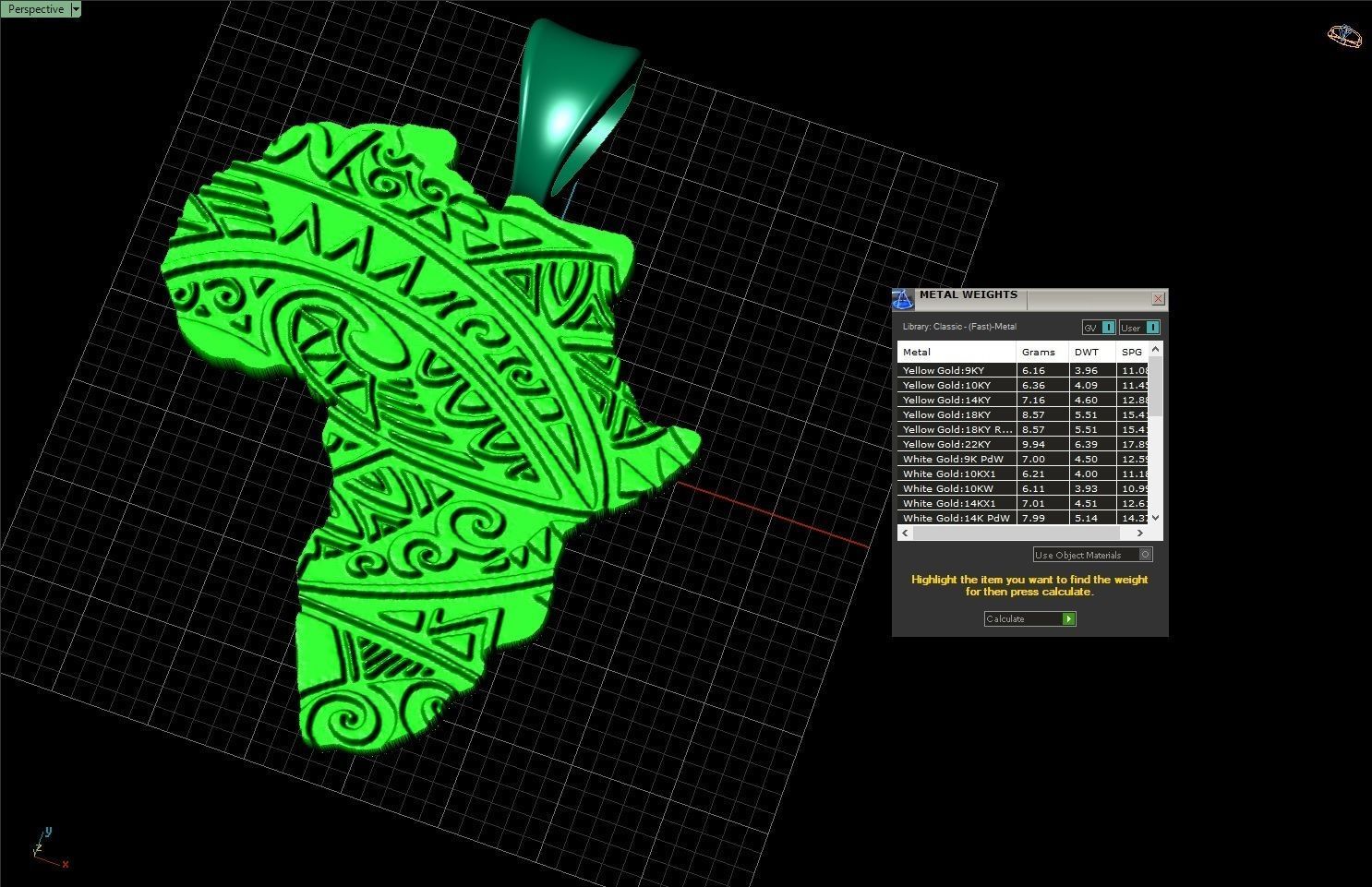
Task: Select the Yellow Gold:14KY row
Action: click(1023, 400)
